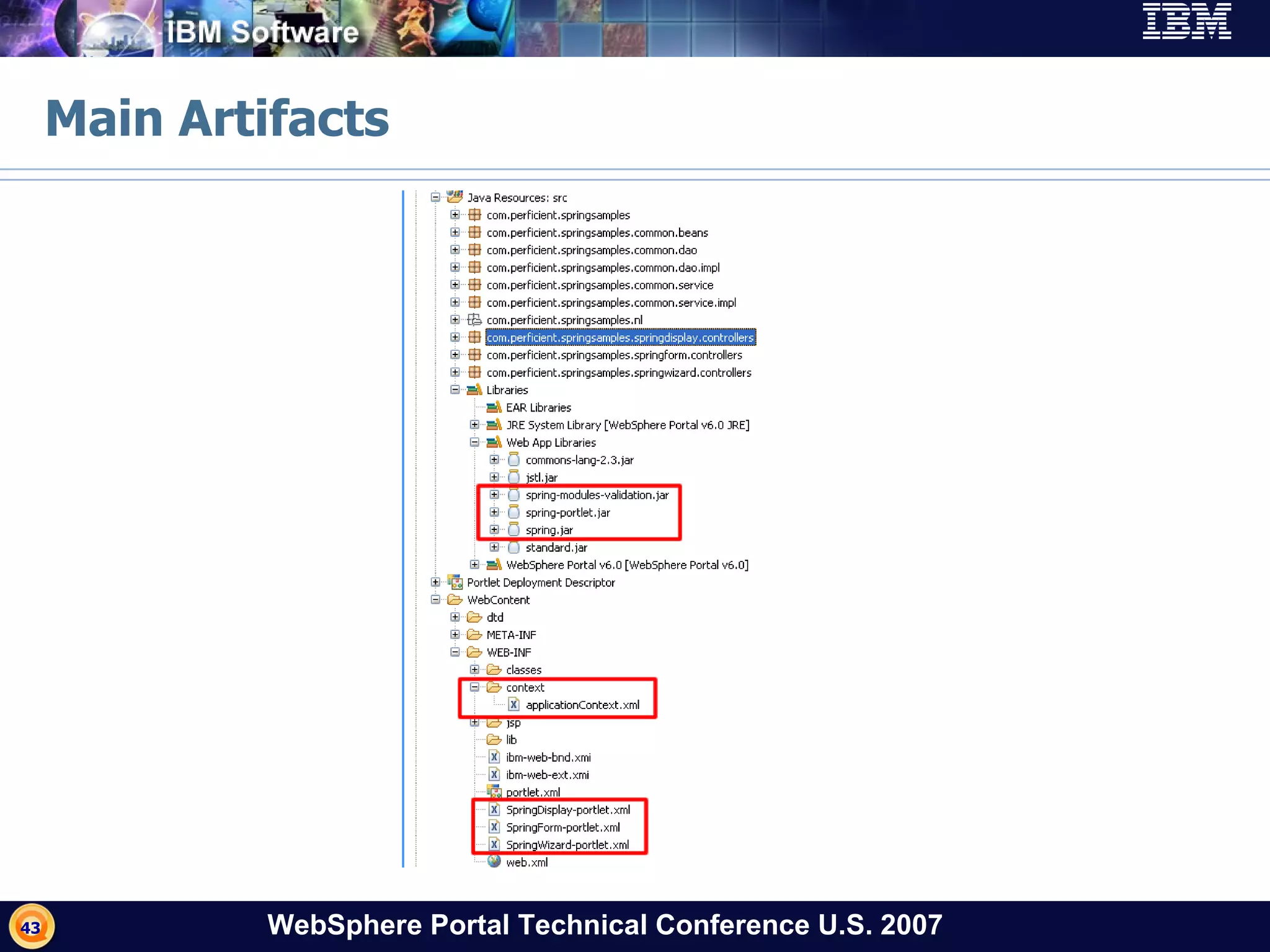The width and height of the screenshot is (1270, 952).
Task: Click the web.xml globe icon
Action: tap(494, 862)
